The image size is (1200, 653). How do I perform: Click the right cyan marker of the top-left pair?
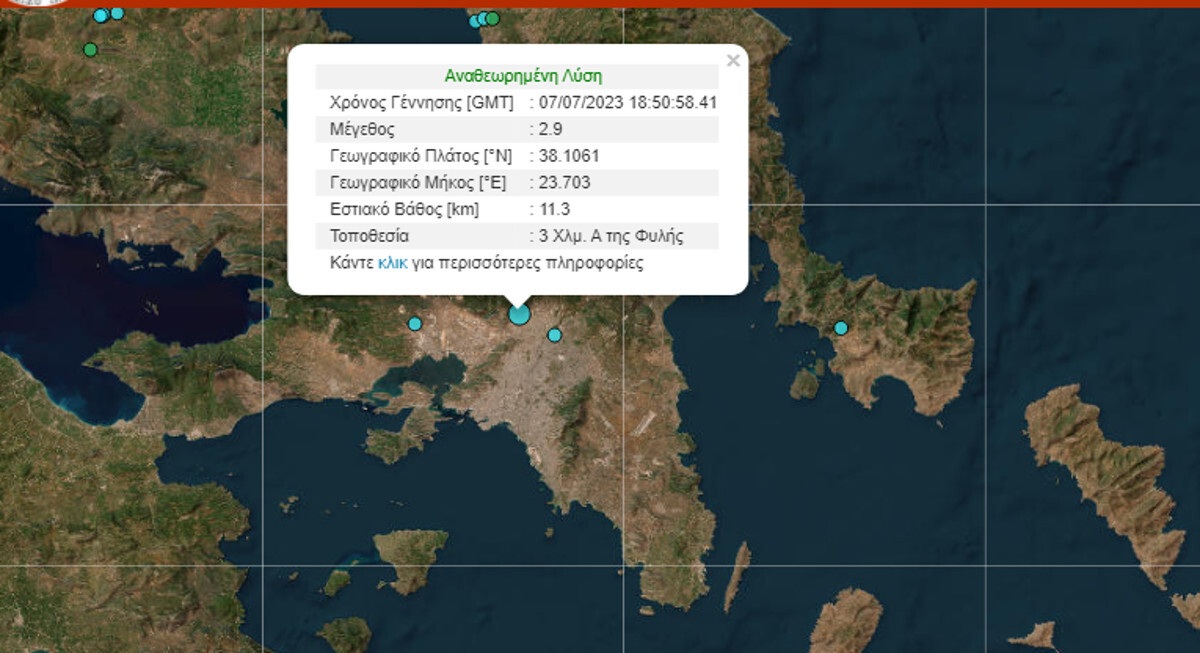[117, 13]
